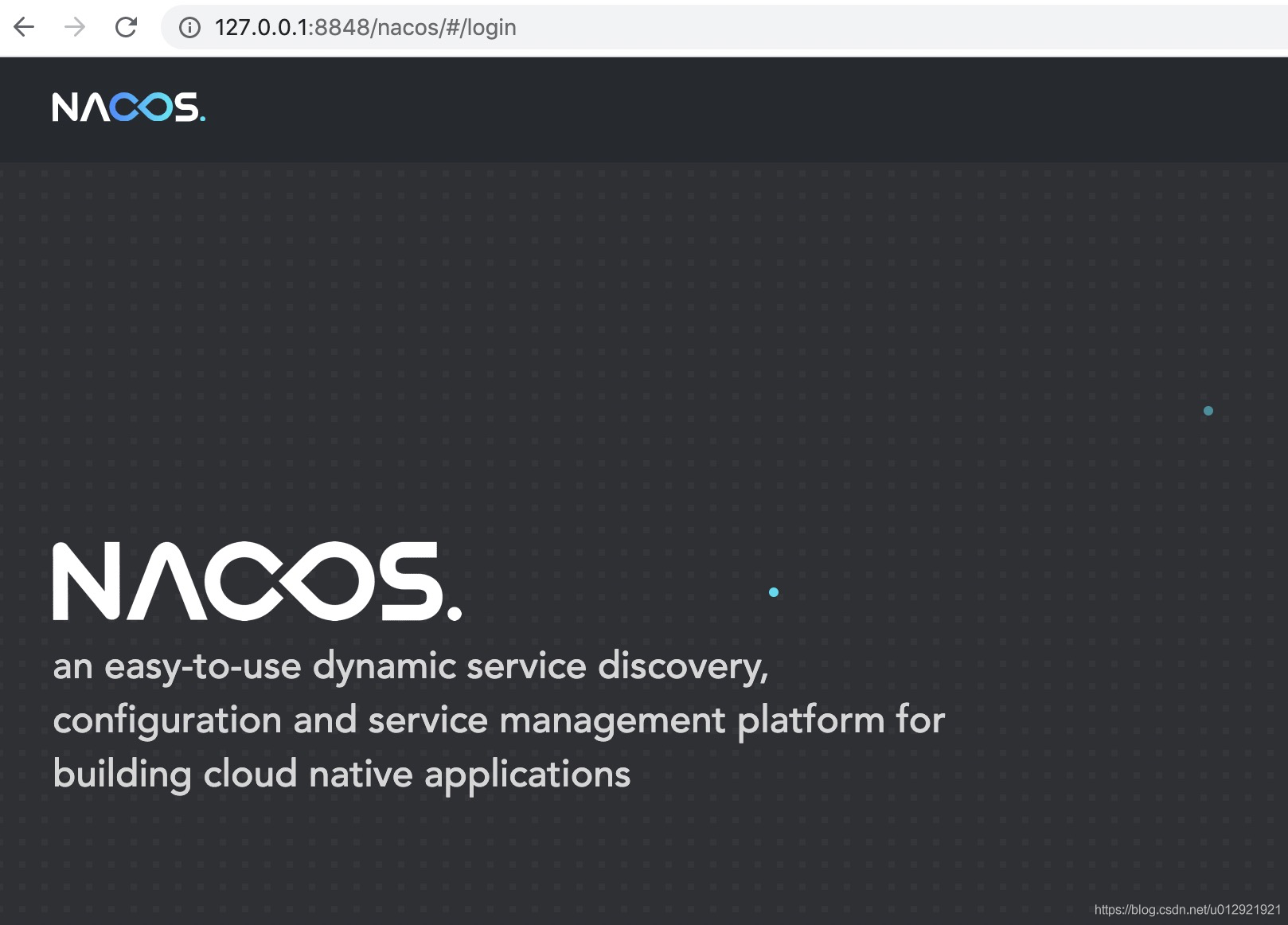Click the browser back arrow

[x=25, y=27]
